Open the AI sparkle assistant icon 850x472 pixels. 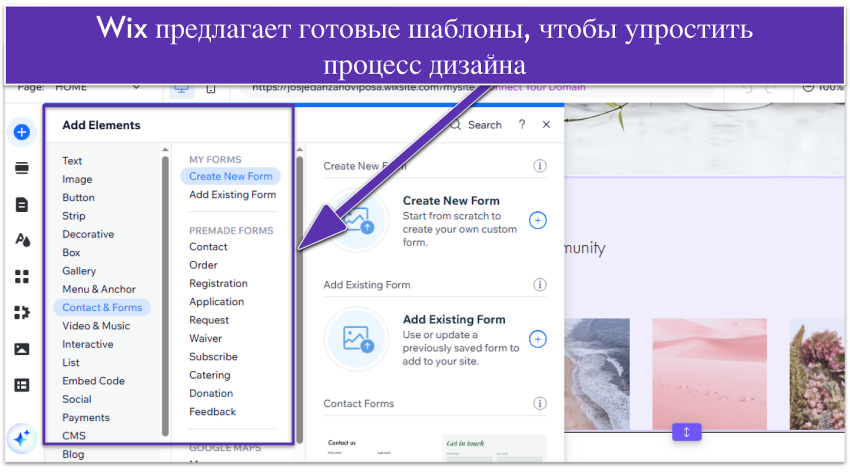coord(22,438)
